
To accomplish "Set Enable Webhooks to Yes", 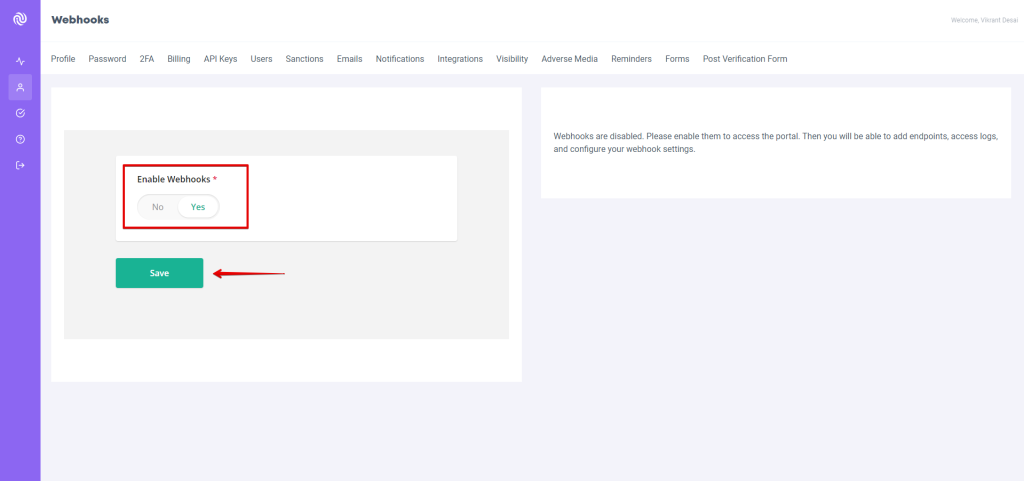I will pos(198,207).
